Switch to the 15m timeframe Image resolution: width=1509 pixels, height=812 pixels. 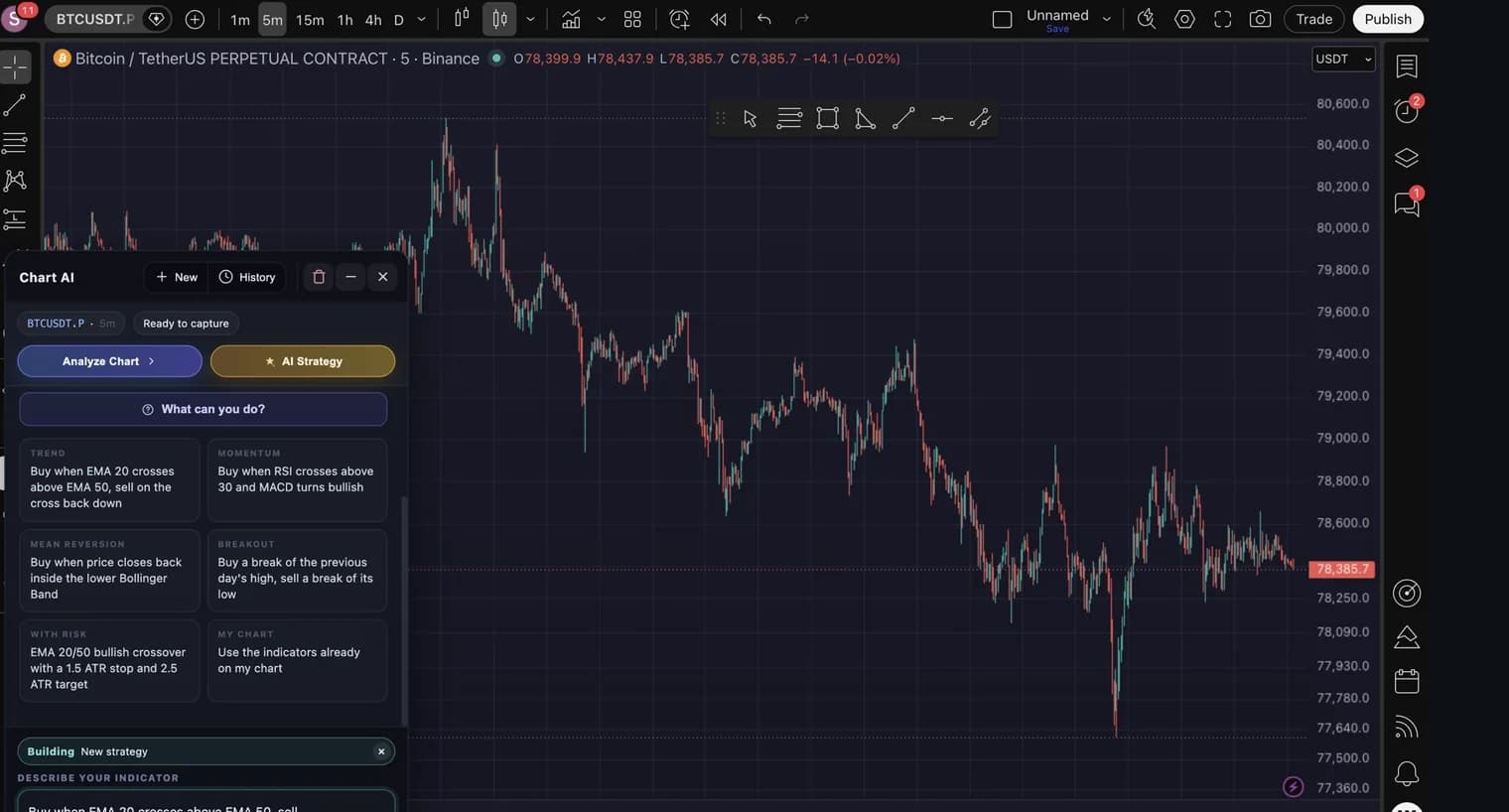coord(310,20)
